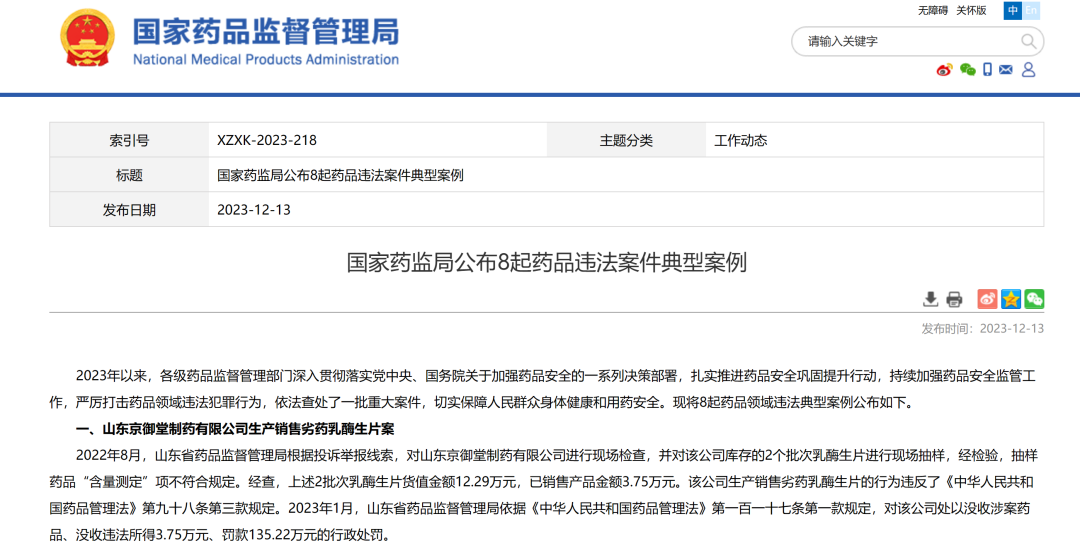Screen dimensions: 1080x548
Task: Switch language to En English
Action: (x=1030, y=10)
